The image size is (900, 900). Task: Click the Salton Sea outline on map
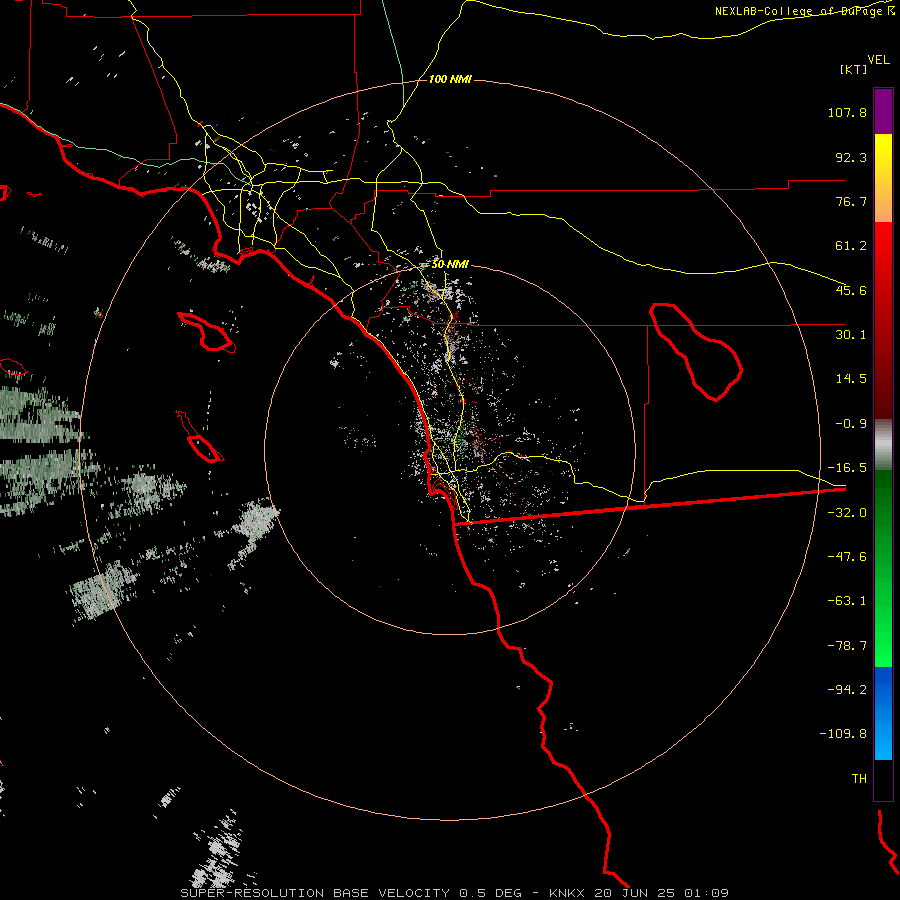pos(696,351)
